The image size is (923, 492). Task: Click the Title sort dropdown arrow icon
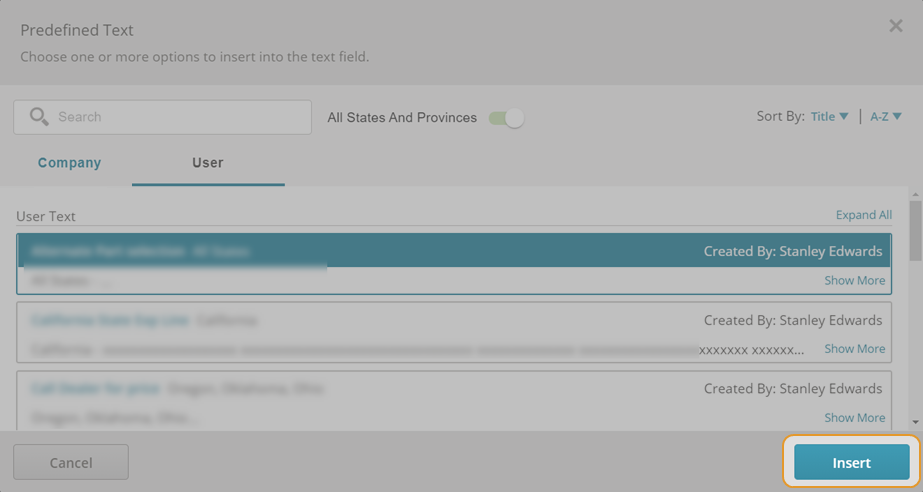click(x=844, y=117)
